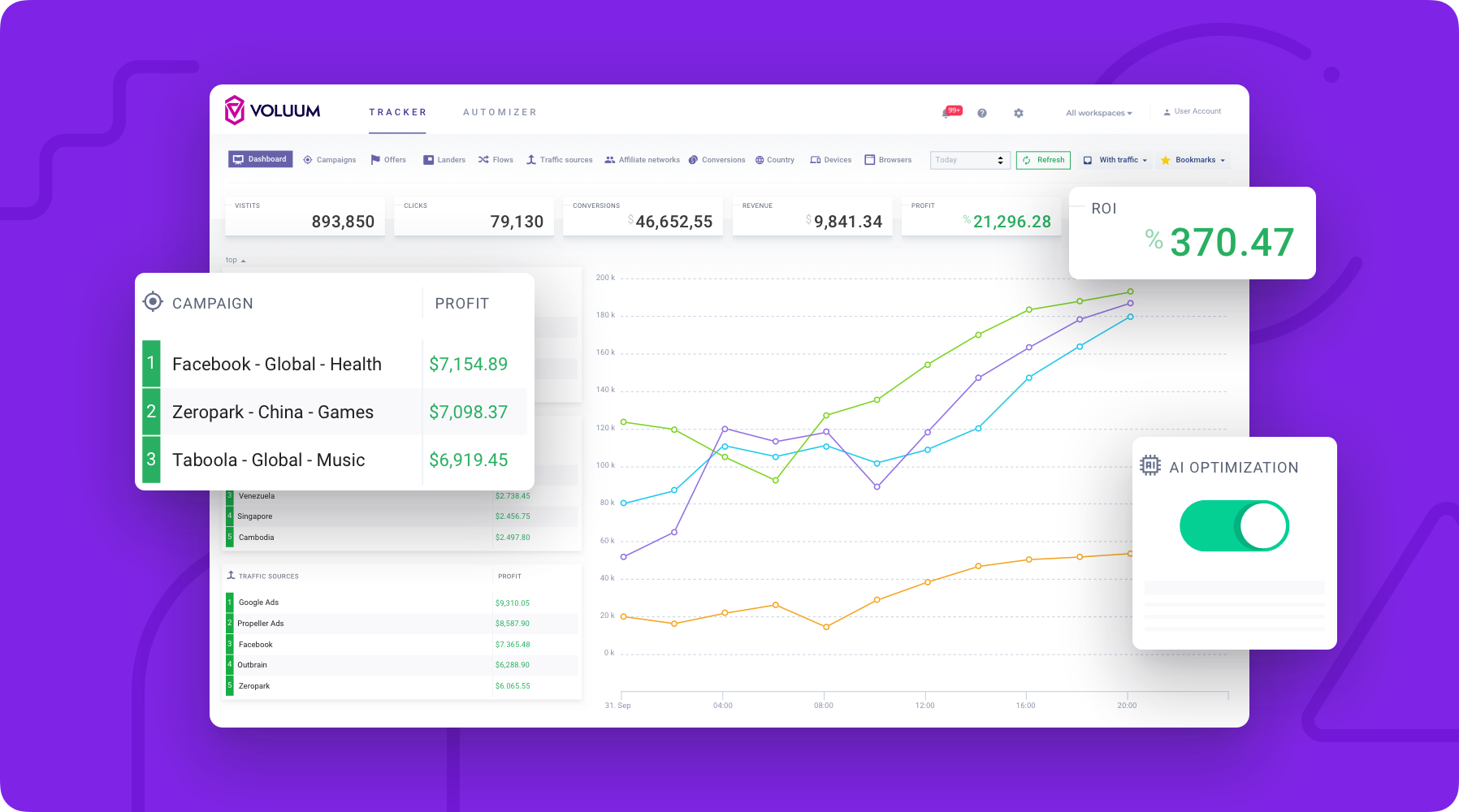Click the $9,310.05 Google Ads profit
Screen dimensions: 1459x812
point(513,603)
